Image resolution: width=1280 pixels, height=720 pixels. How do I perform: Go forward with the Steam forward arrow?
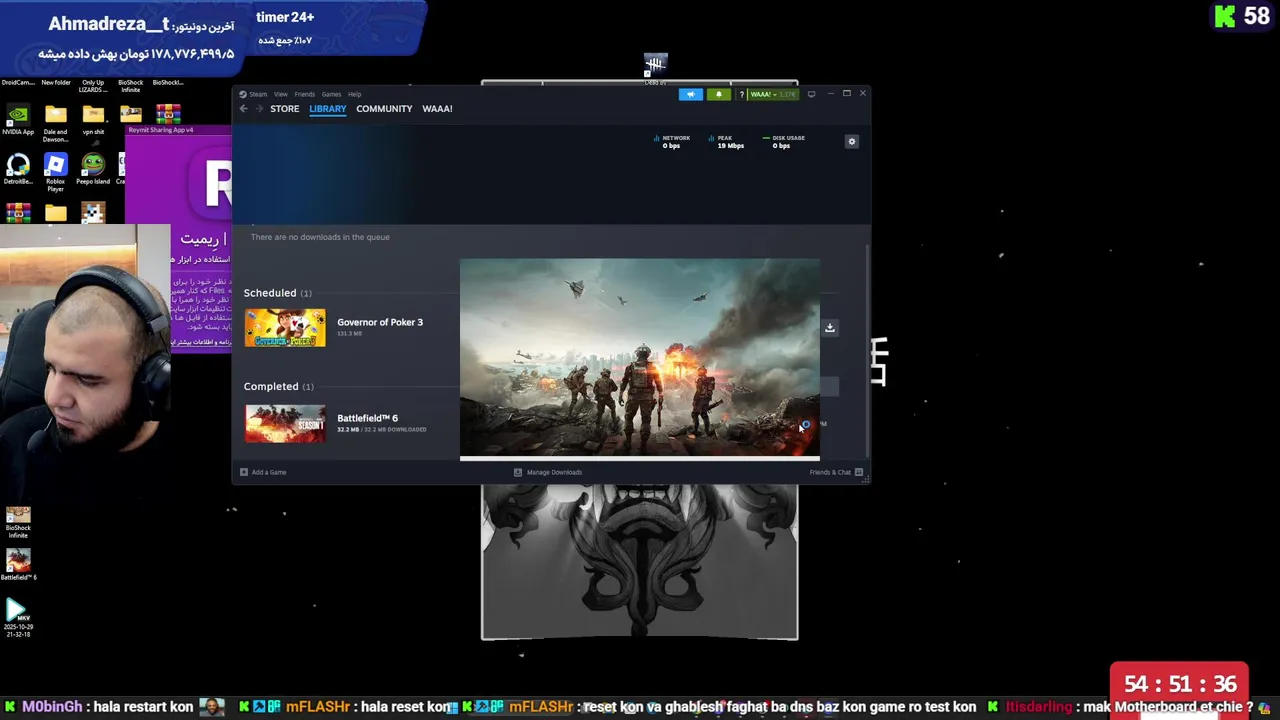tap(259, 109)
